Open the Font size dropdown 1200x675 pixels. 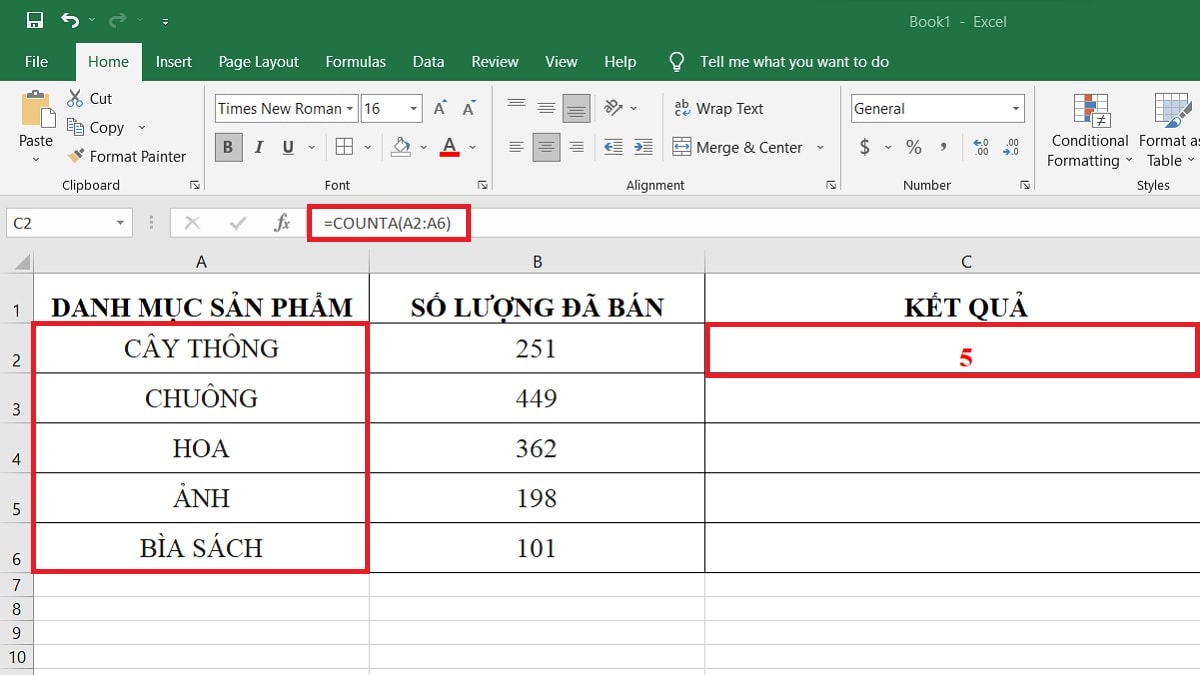(x=410, y=108)
